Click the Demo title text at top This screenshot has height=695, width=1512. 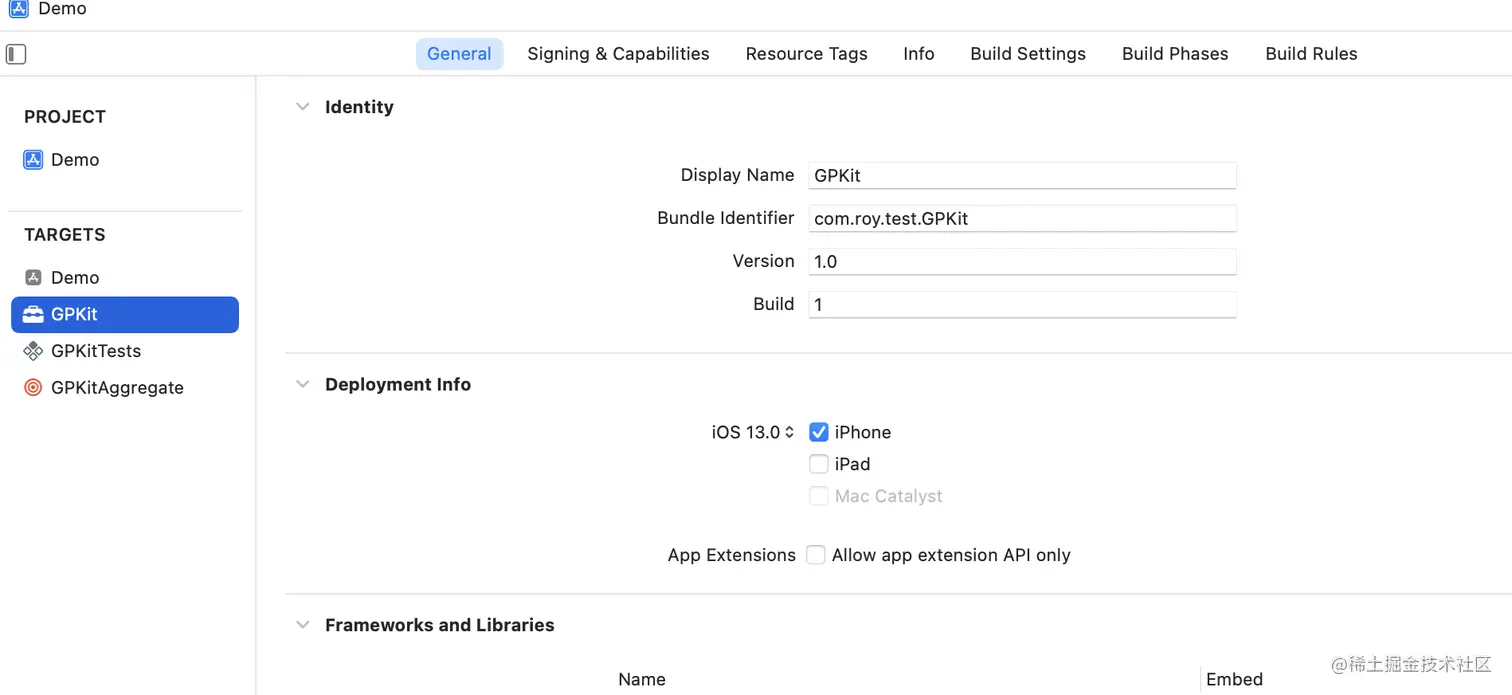[x=62, y=8]
